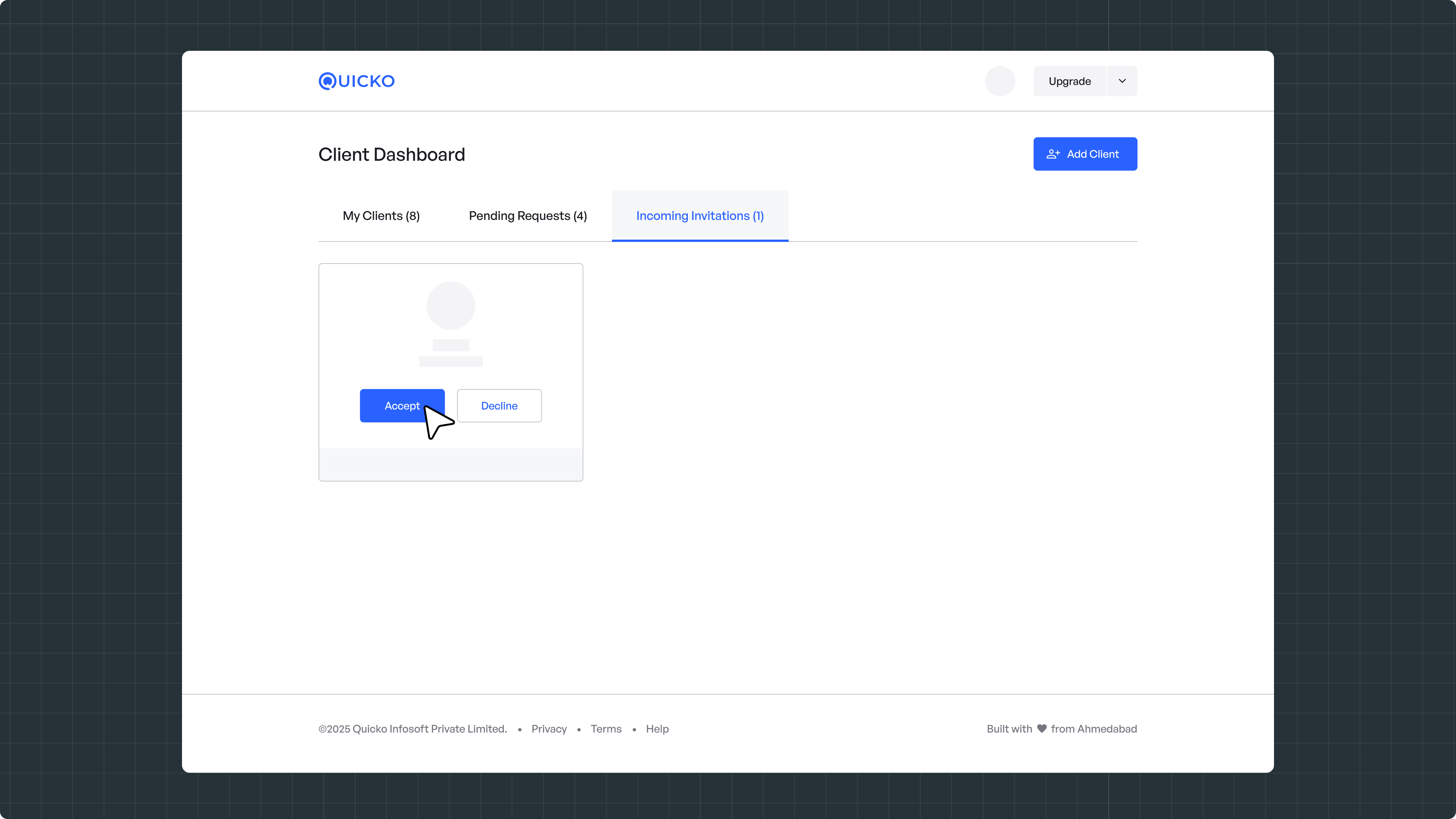1456x819 pixels.
Task: Open the Privacy link in footer
Action: 549,729
